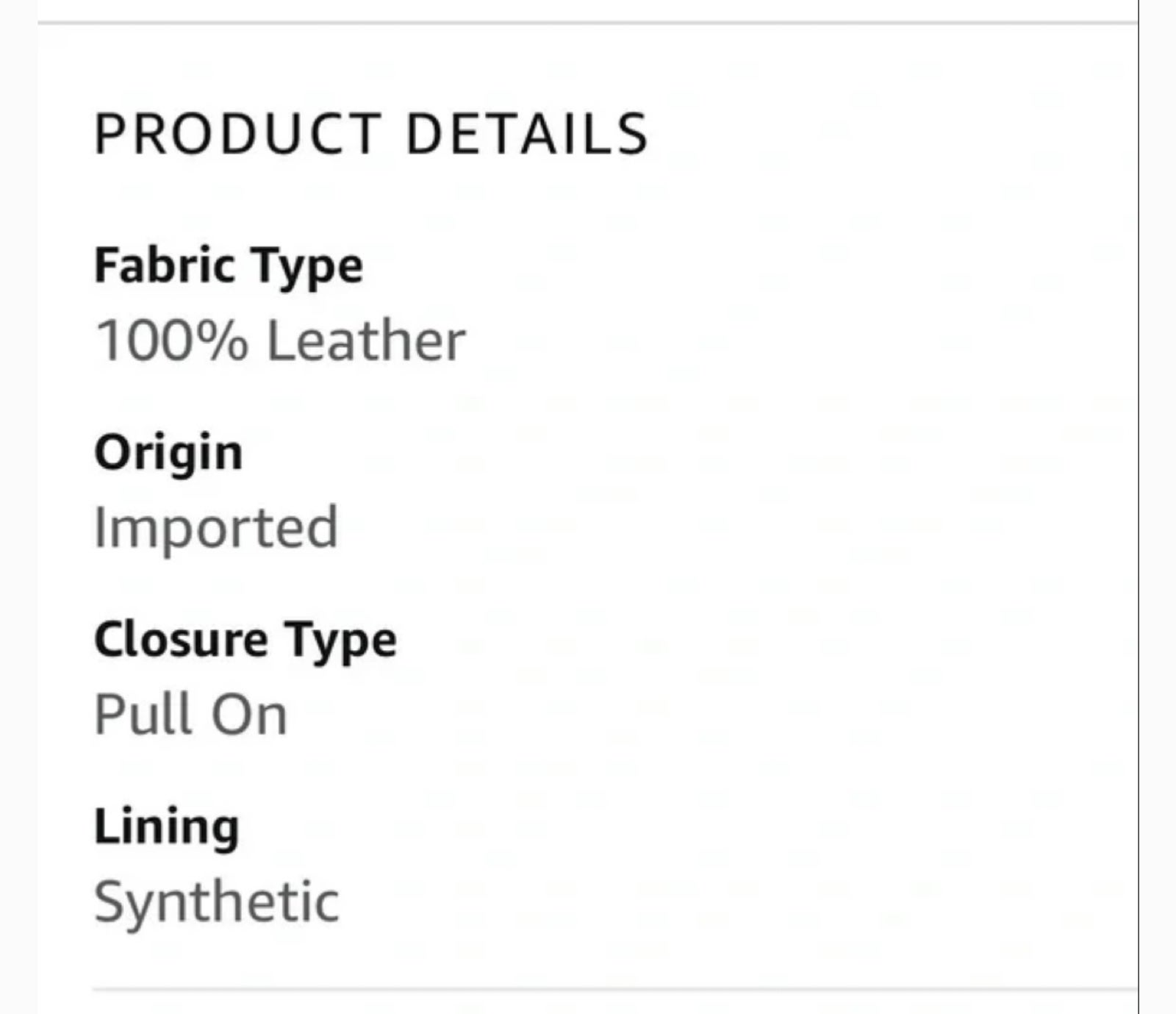1176x1014 pixels.
Task: Select the Lining label
Action: click(x=167, y=827)
